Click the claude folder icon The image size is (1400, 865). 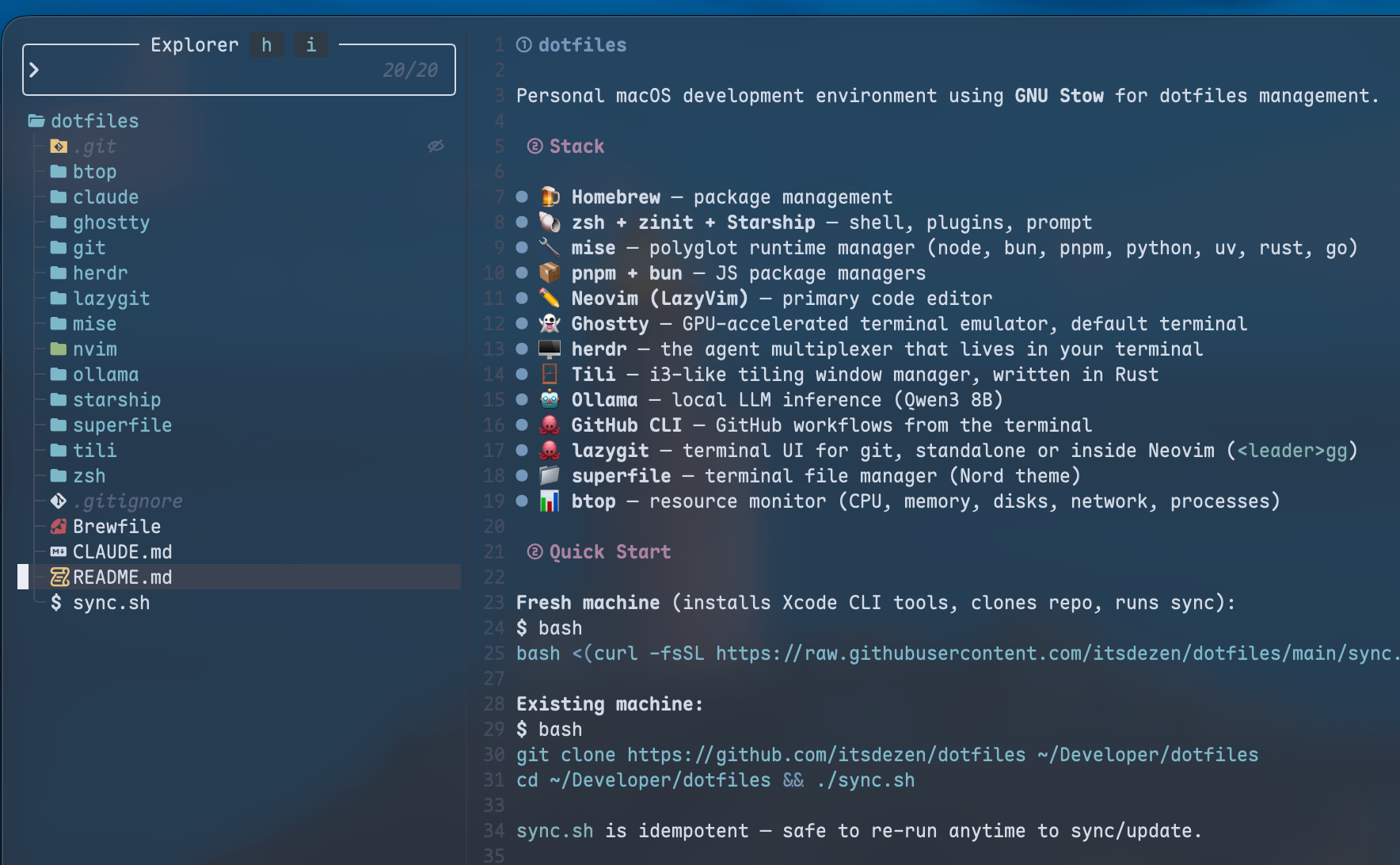59,197
